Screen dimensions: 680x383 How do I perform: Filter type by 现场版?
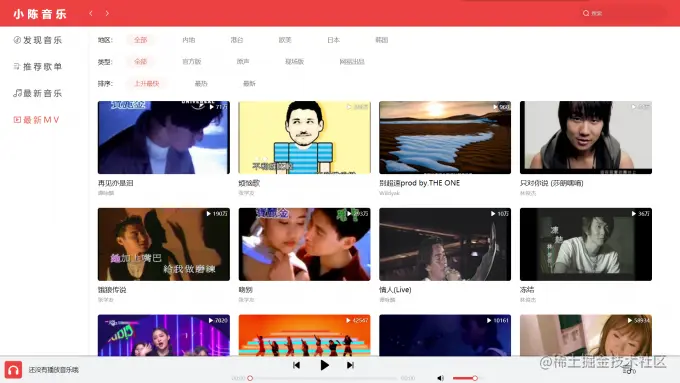pyautogui.click(x=294, y=62)
